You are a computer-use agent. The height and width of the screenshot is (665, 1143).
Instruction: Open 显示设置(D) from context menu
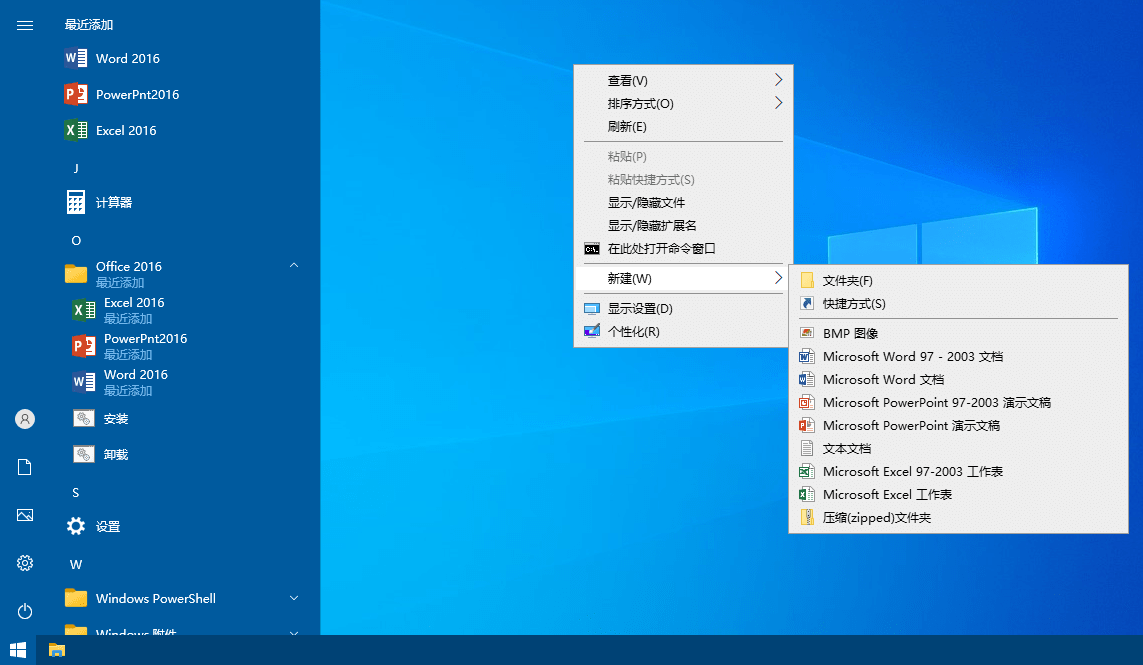point(683,308)
